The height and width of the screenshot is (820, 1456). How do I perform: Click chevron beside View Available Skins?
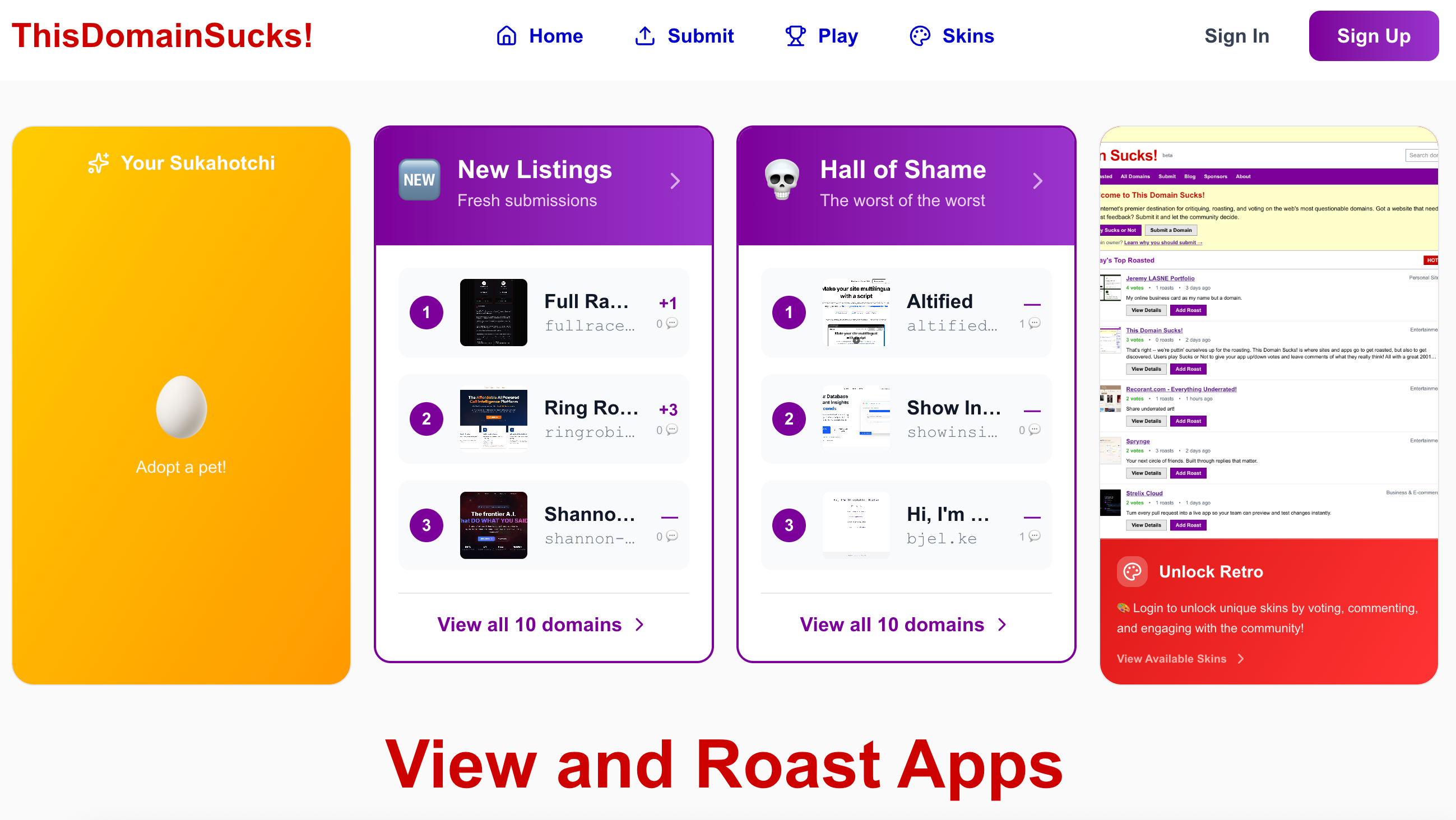(x=1241, y=659)
